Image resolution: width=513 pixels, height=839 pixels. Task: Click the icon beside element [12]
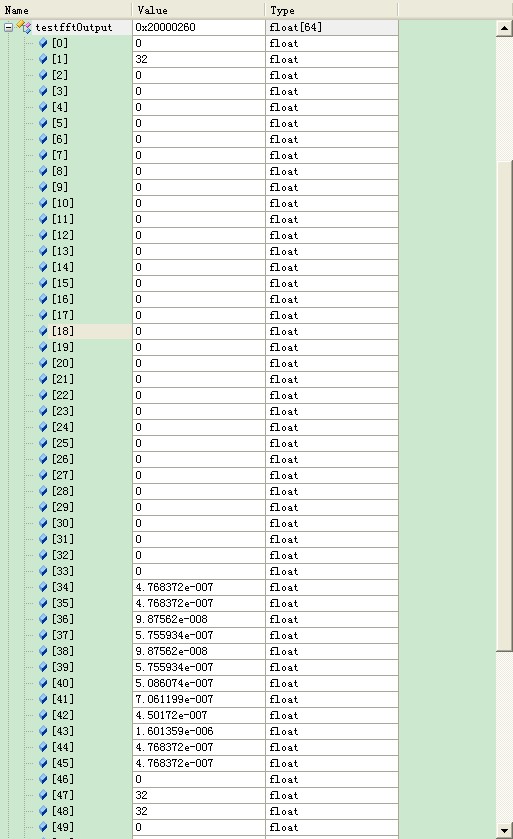tap(43, 235)
